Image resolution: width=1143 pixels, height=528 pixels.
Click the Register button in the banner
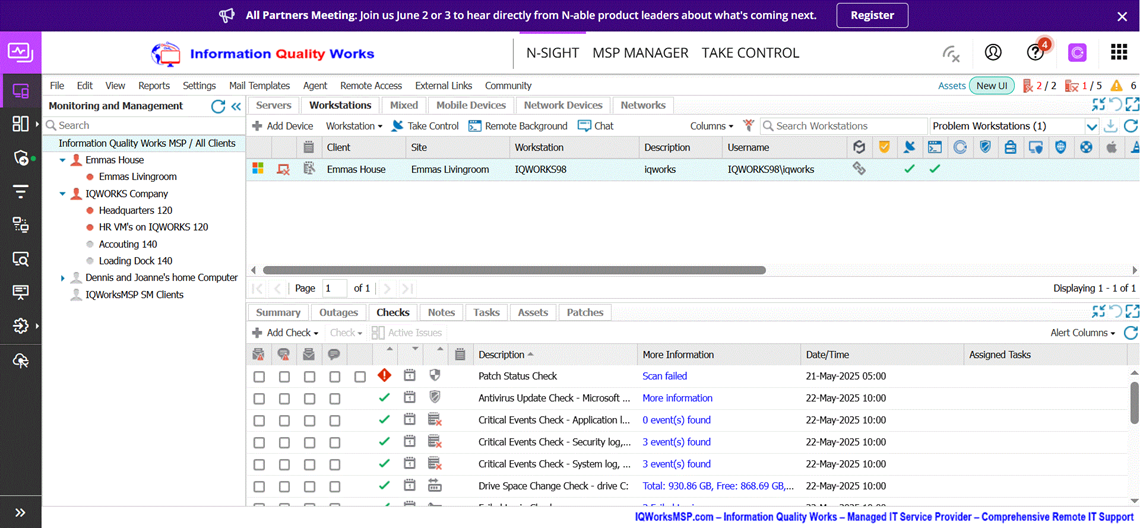click(x=872, y=15)
